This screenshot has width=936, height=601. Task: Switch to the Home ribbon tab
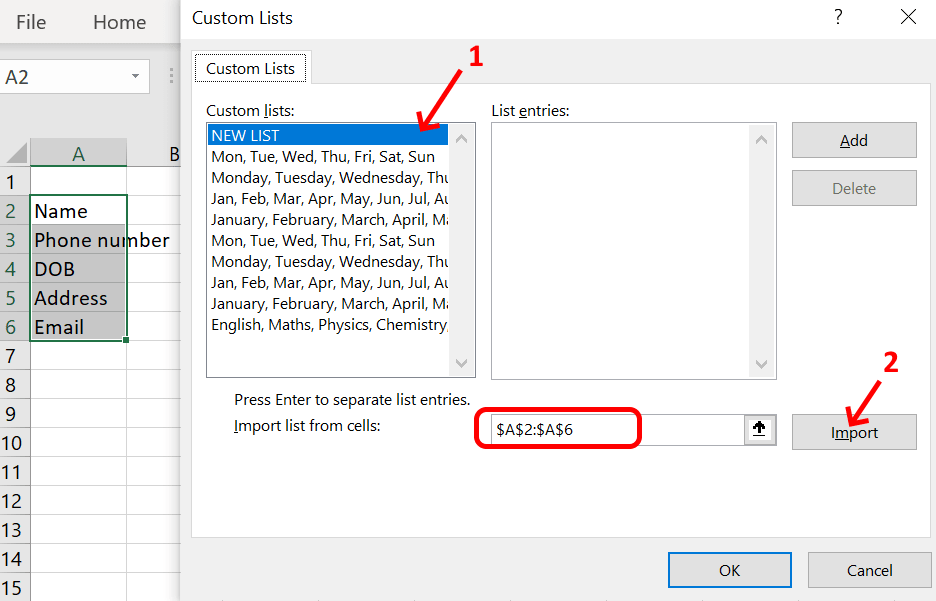tap(119, 22)
